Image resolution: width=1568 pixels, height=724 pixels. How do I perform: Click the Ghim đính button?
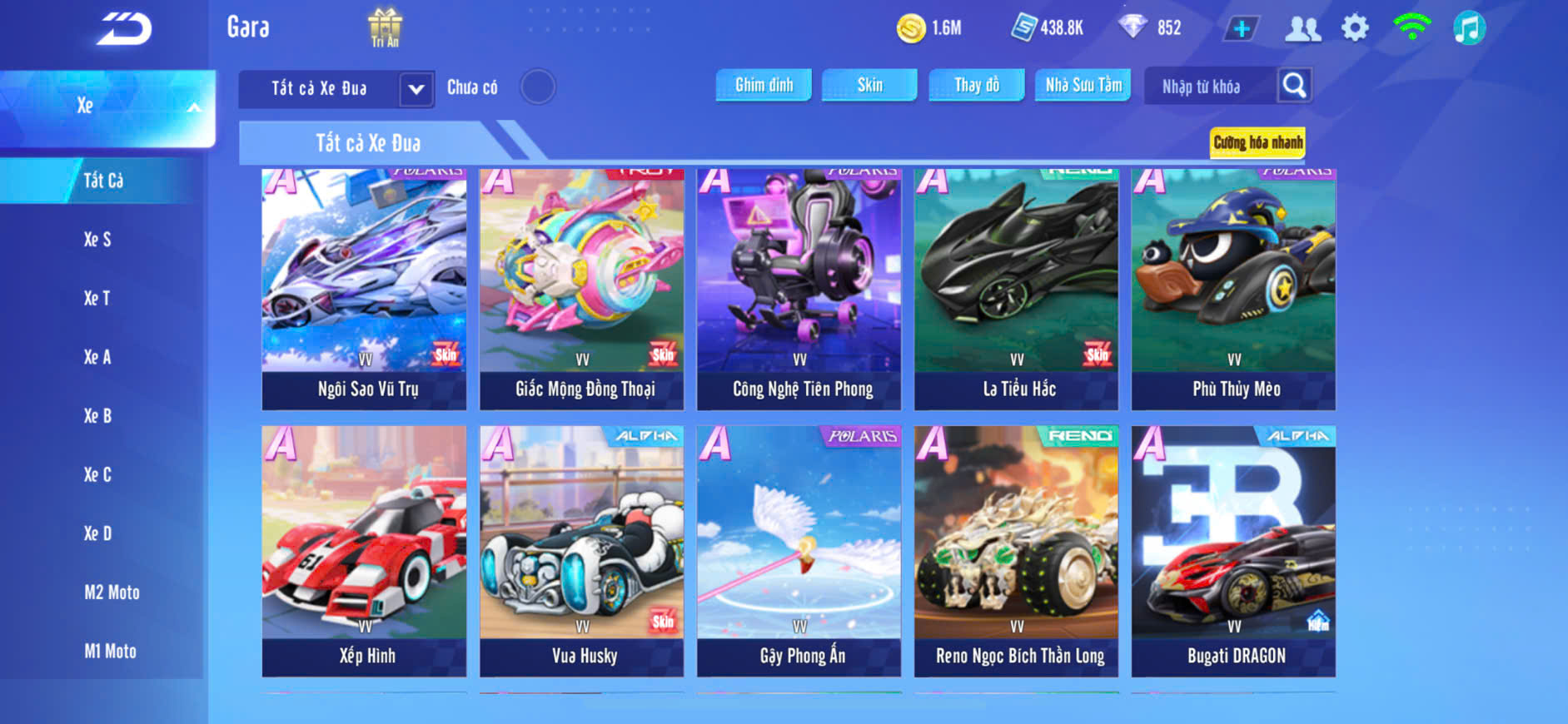764,85
